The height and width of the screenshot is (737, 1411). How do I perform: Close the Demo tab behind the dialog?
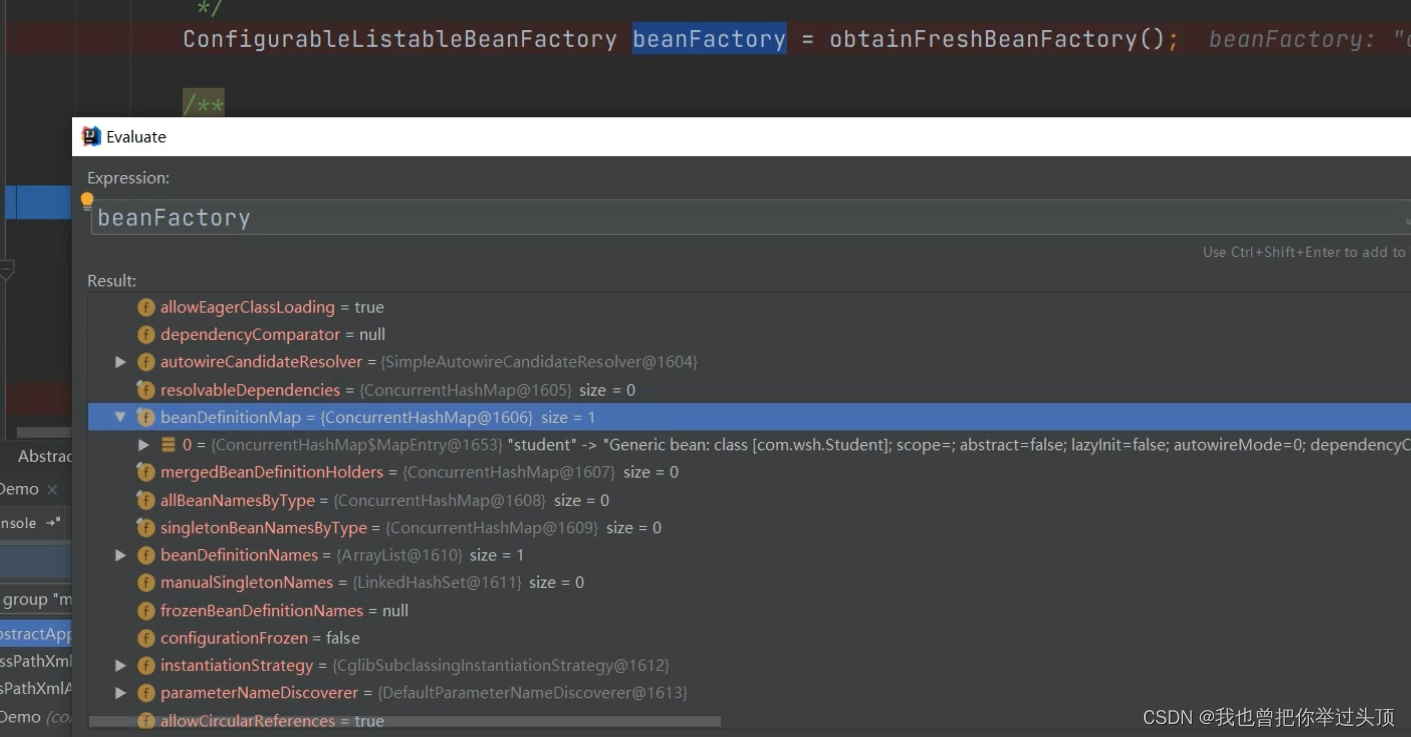[x=53, y=490]
